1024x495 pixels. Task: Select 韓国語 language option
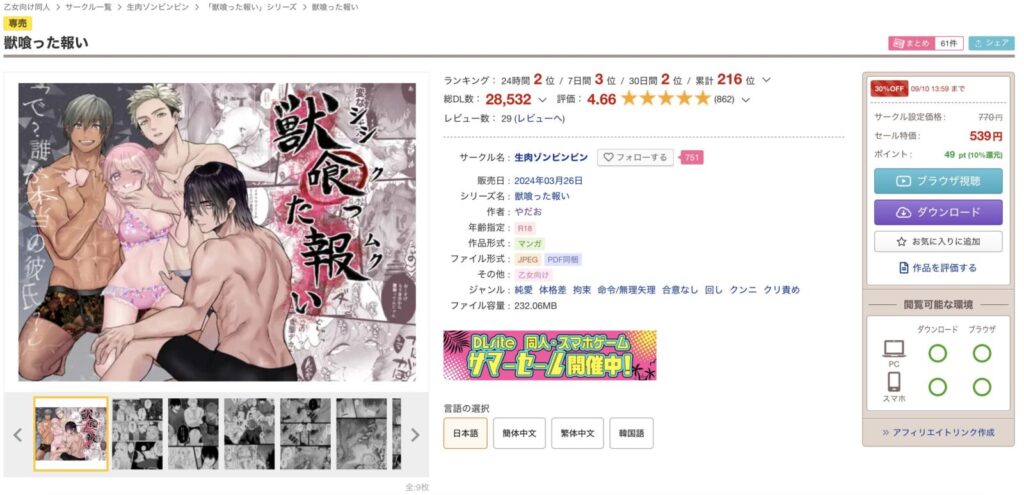[x=631, y=433]
